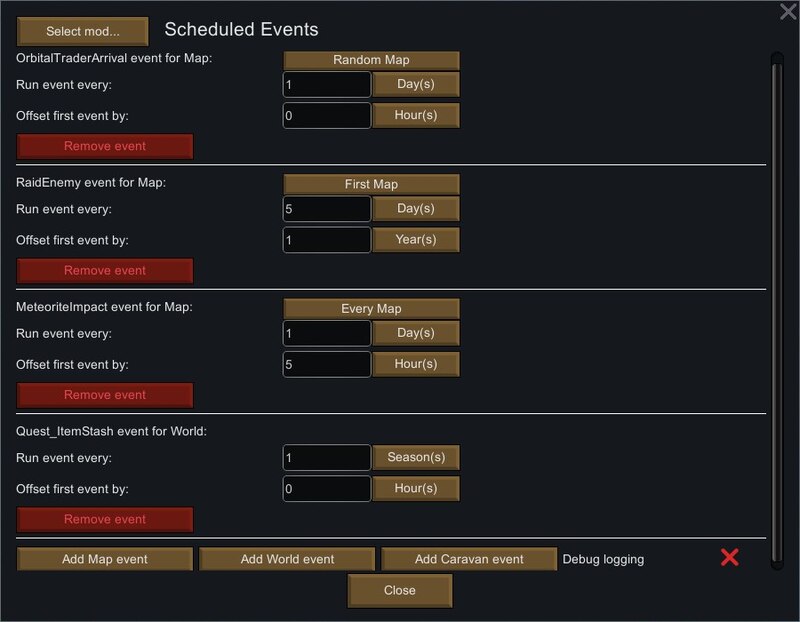Remove the MeteoriteImpact event
800x622 pixels.
click(105, 395)
